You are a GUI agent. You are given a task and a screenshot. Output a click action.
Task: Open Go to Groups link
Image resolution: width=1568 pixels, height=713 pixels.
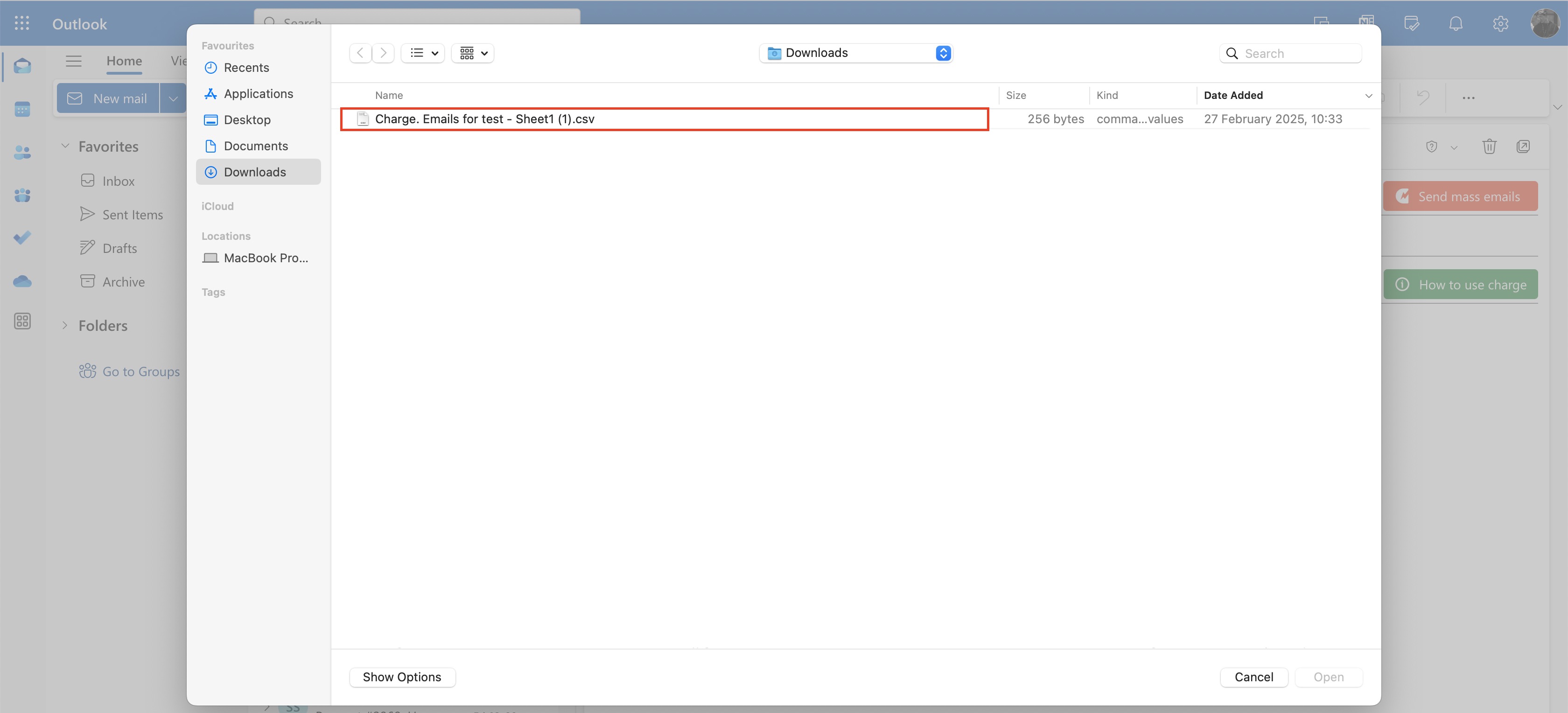point(130,371)
